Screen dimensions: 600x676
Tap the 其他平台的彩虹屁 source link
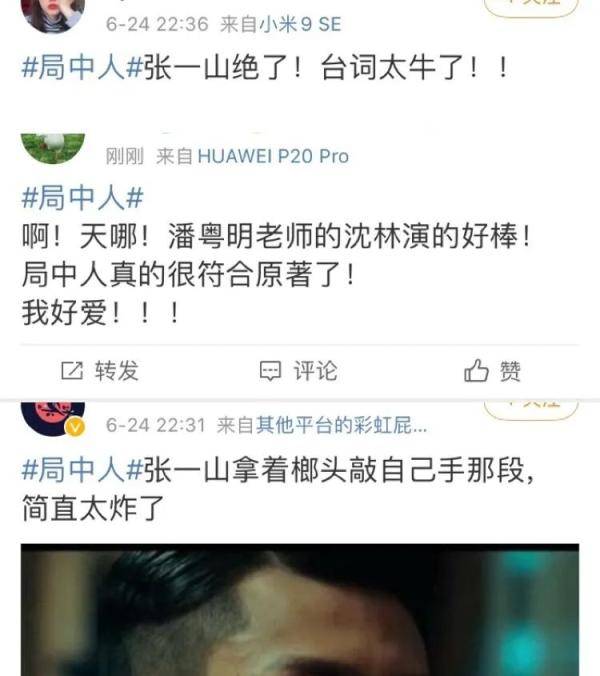341,426
